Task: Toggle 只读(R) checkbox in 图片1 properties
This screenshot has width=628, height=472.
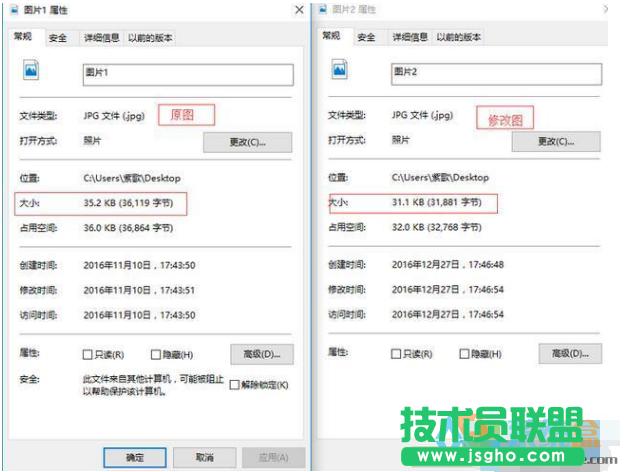Action: coord(87,355)
